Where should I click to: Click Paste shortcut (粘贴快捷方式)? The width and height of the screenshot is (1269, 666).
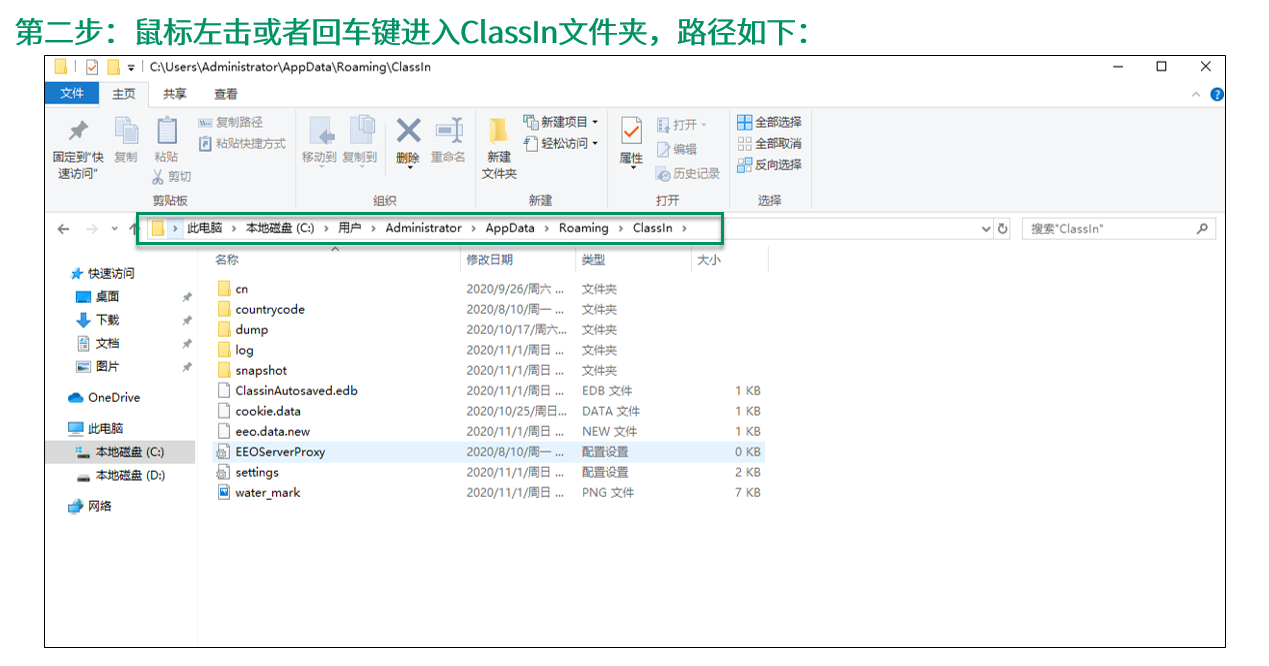pyautogui.click(x=242, y=144)
